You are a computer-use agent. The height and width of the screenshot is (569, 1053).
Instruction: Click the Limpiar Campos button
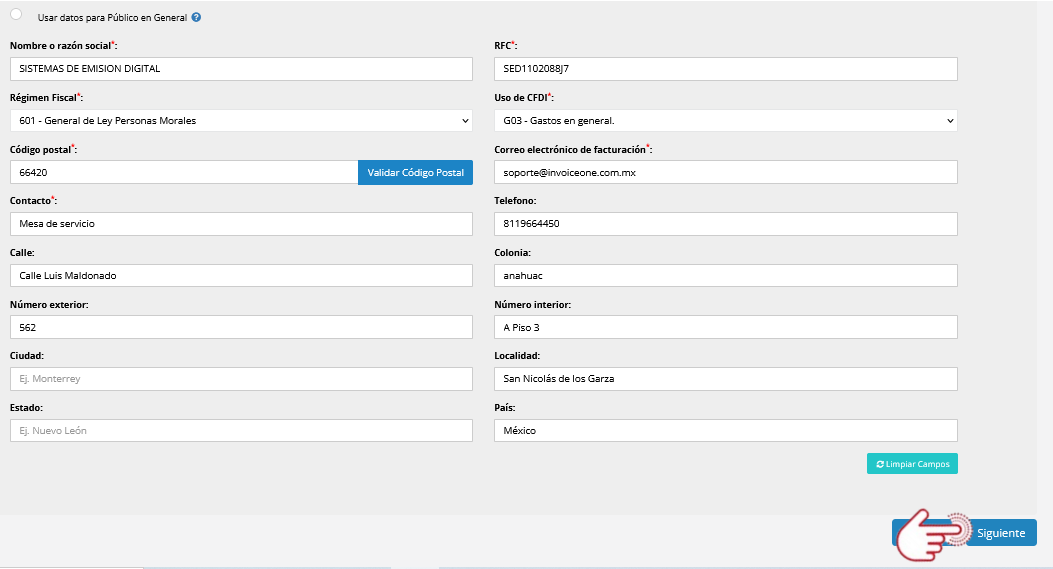coord(912,464)
